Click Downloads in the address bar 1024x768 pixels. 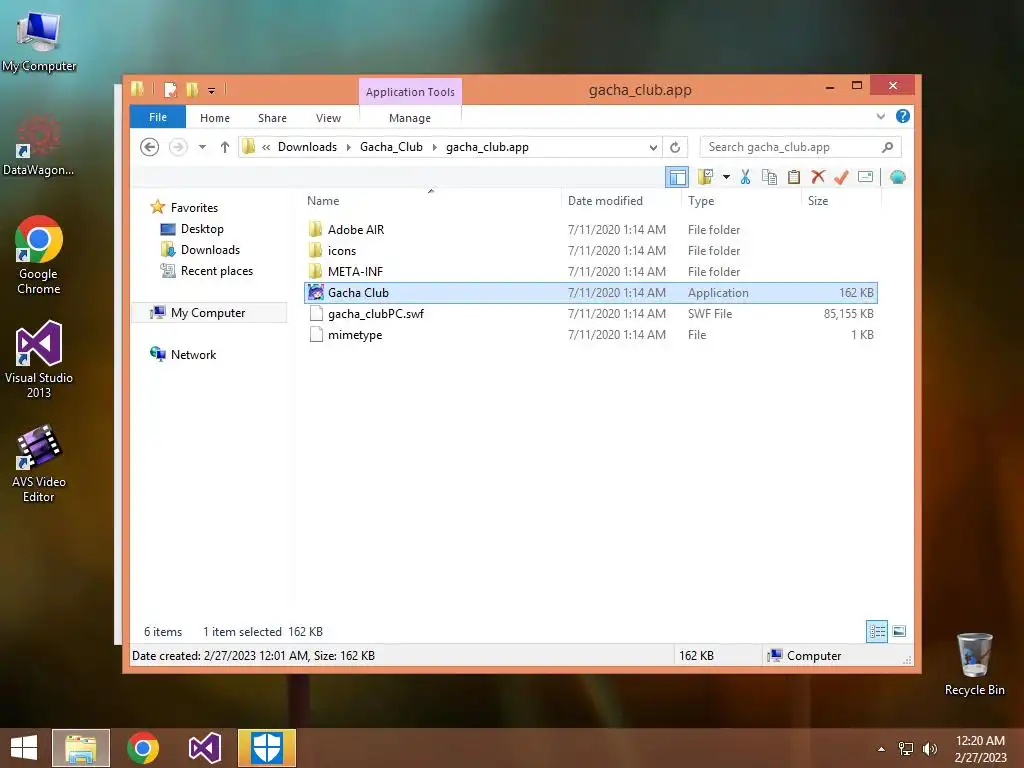[307, 147]
